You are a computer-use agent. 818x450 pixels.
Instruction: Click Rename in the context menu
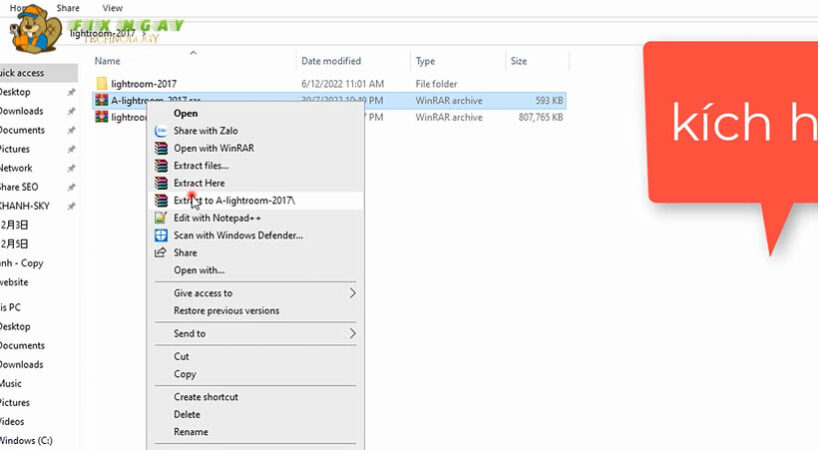click(x=191, y=432)
